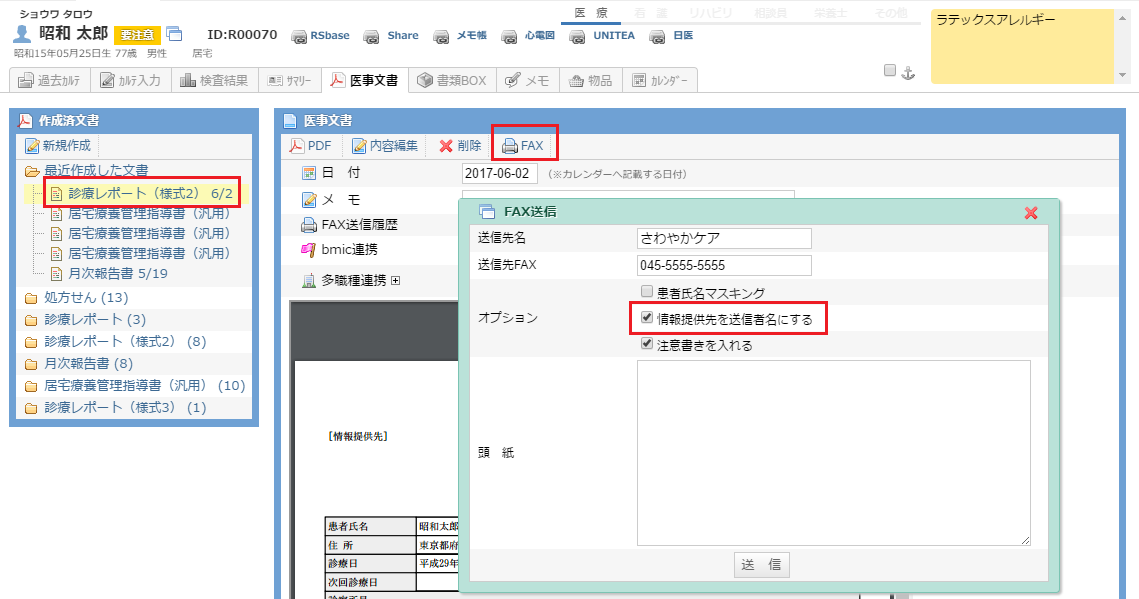Screen dimensions: 1139x599
Task: Click the 医事文書 panel document icon
Action: coord(290,121)
